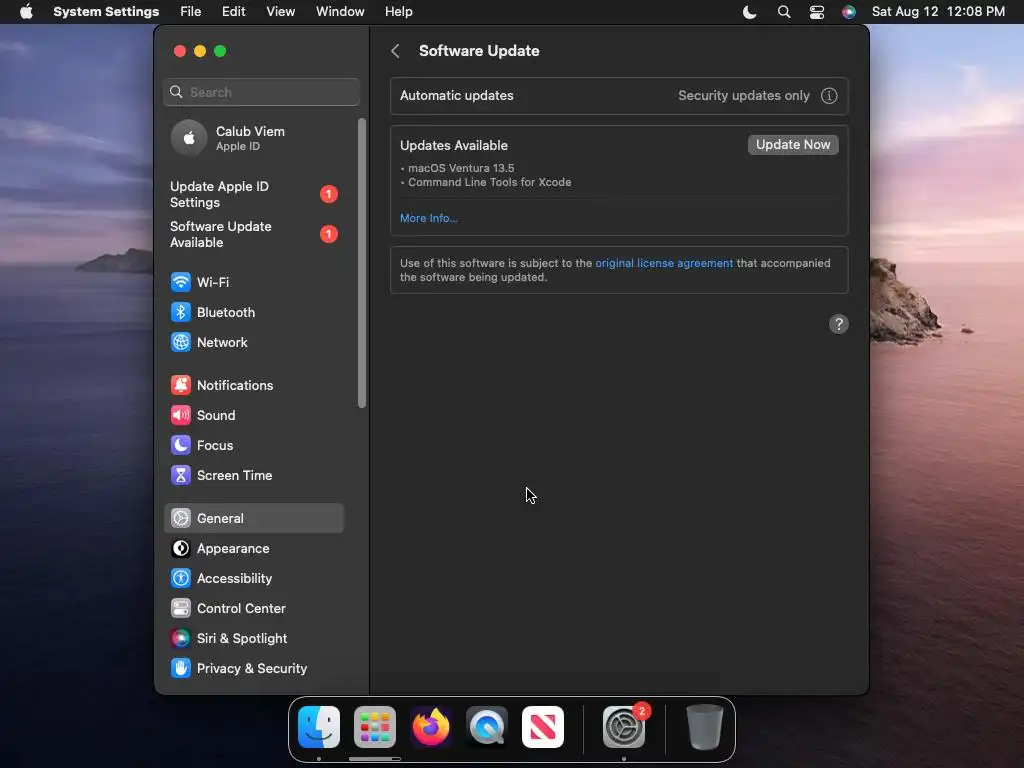Open Control Center in menu bar
Image resolution: width=1024 pixels, height=768 pixels.
coord(816,12)
